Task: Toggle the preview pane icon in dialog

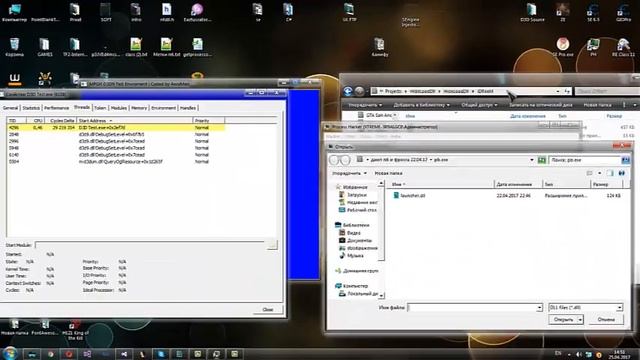Action: (610, 173)
